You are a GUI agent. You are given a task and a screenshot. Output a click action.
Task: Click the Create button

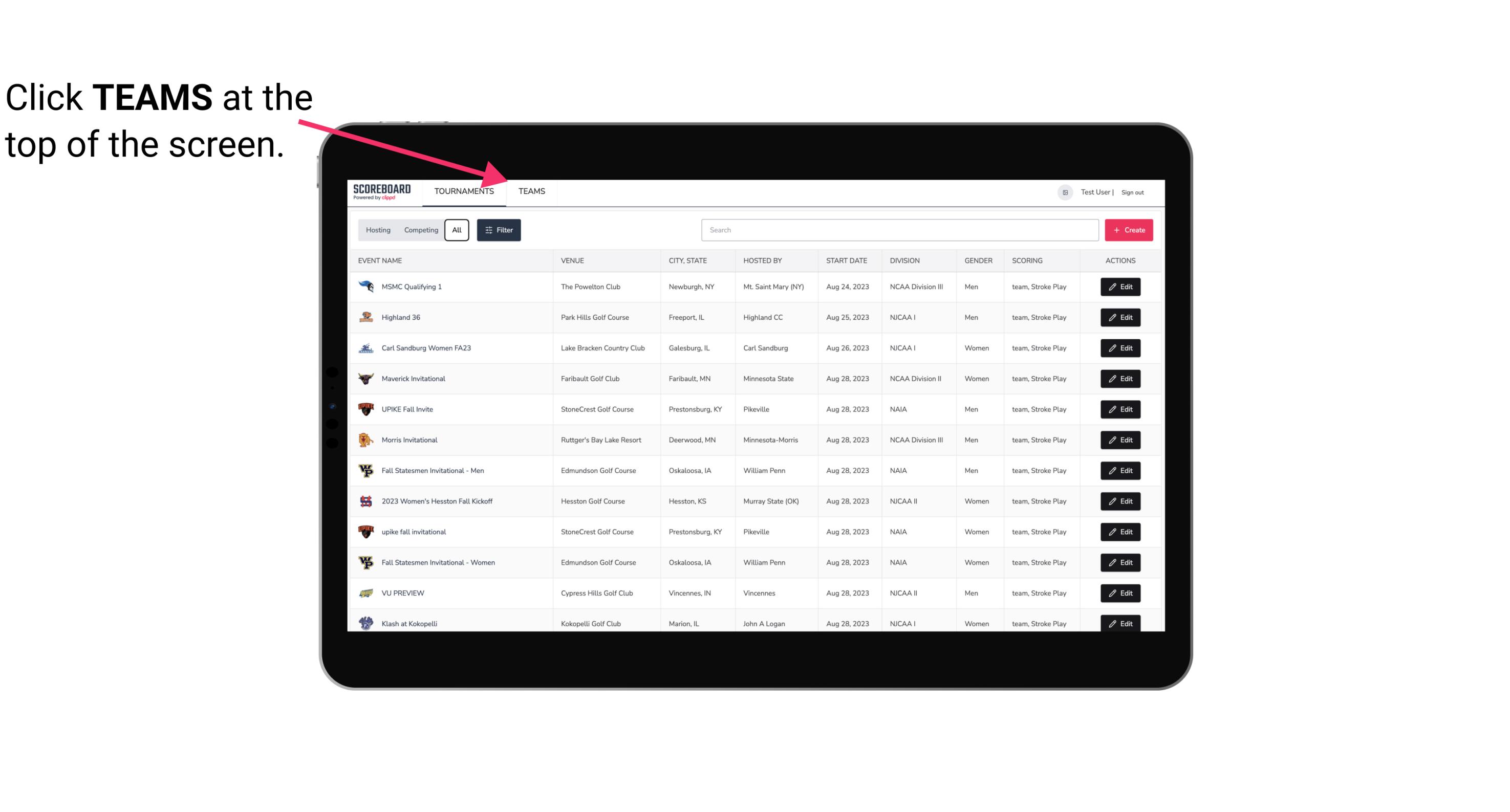1128,229
